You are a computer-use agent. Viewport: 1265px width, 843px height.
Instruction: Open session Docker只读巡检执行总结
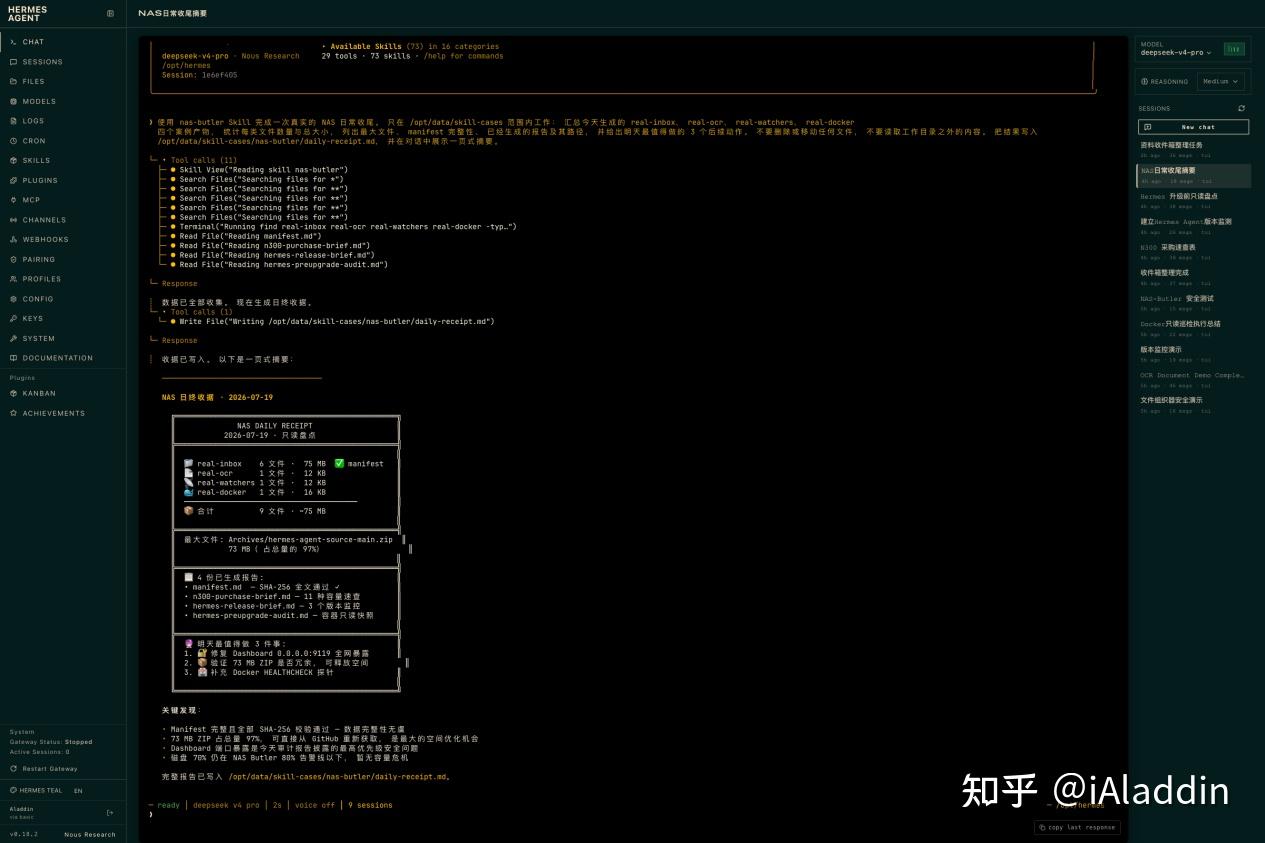[1194, 328]
